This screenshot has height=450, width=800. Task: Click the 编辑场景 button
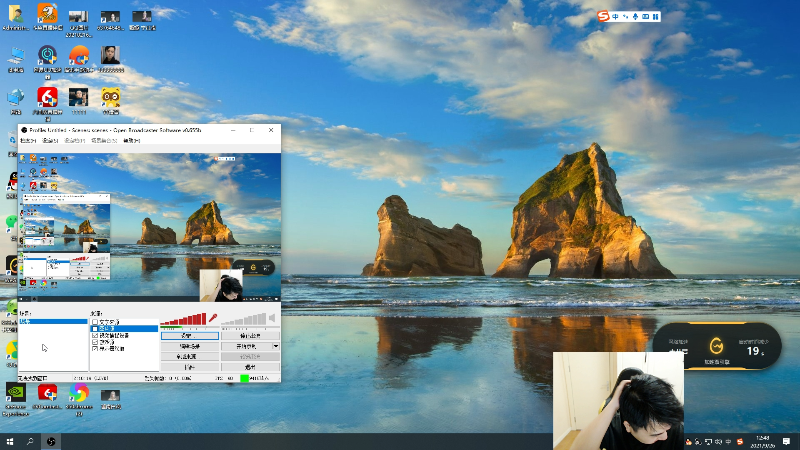click(x=190, y=346)
